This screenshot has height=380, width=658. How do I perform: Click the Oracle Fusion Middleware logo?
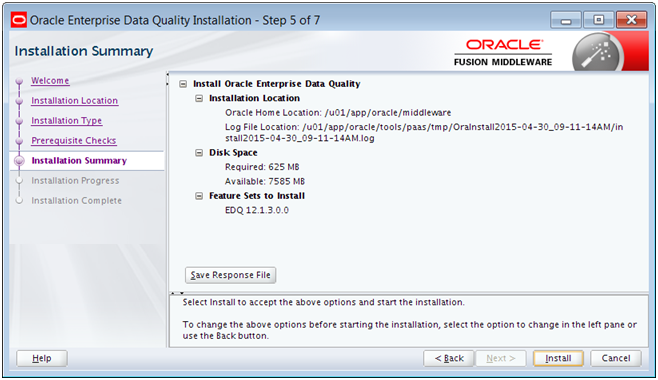[503, 52]
